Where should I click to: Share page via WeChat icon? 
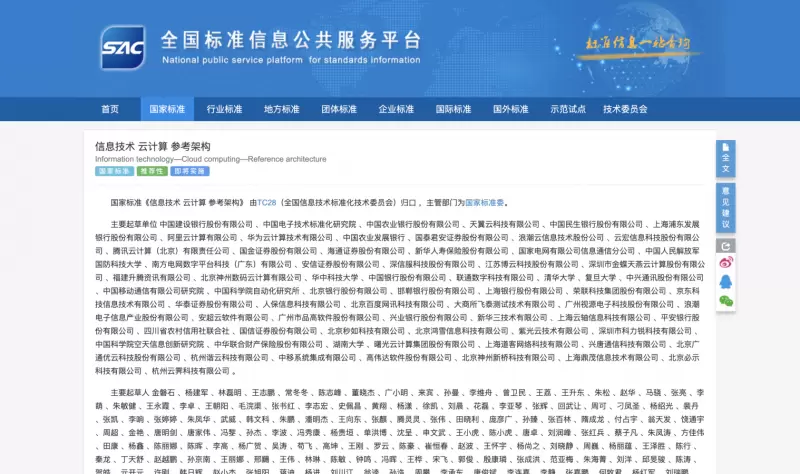click(x=726, y=299)
